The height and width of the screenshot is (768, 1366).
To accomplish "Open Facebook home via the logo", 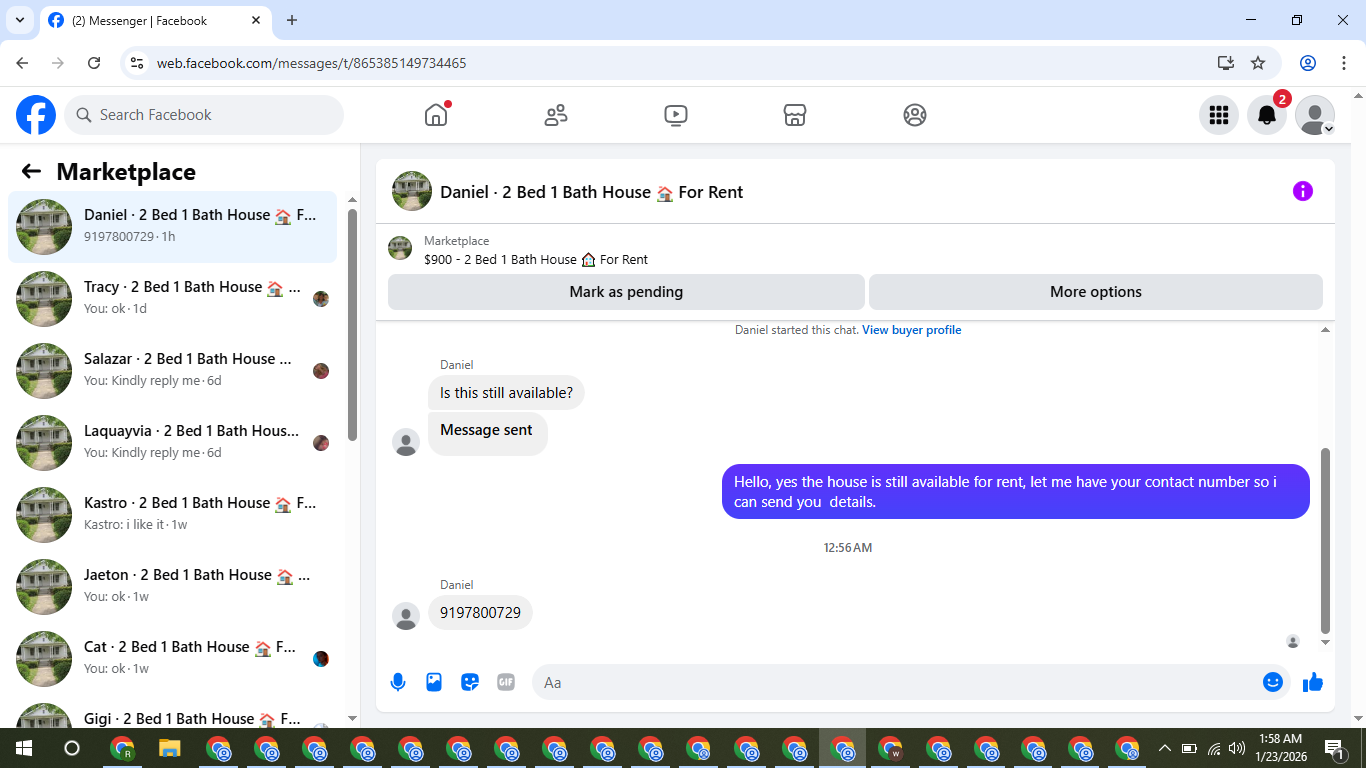I will click(x=36, y=115).
